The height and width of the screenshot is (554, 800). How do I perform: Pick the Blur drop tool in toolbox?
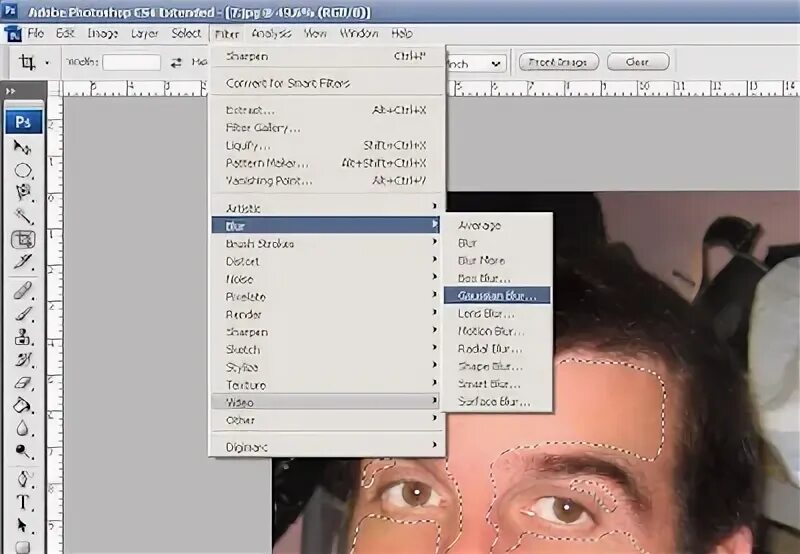(22, 429)
